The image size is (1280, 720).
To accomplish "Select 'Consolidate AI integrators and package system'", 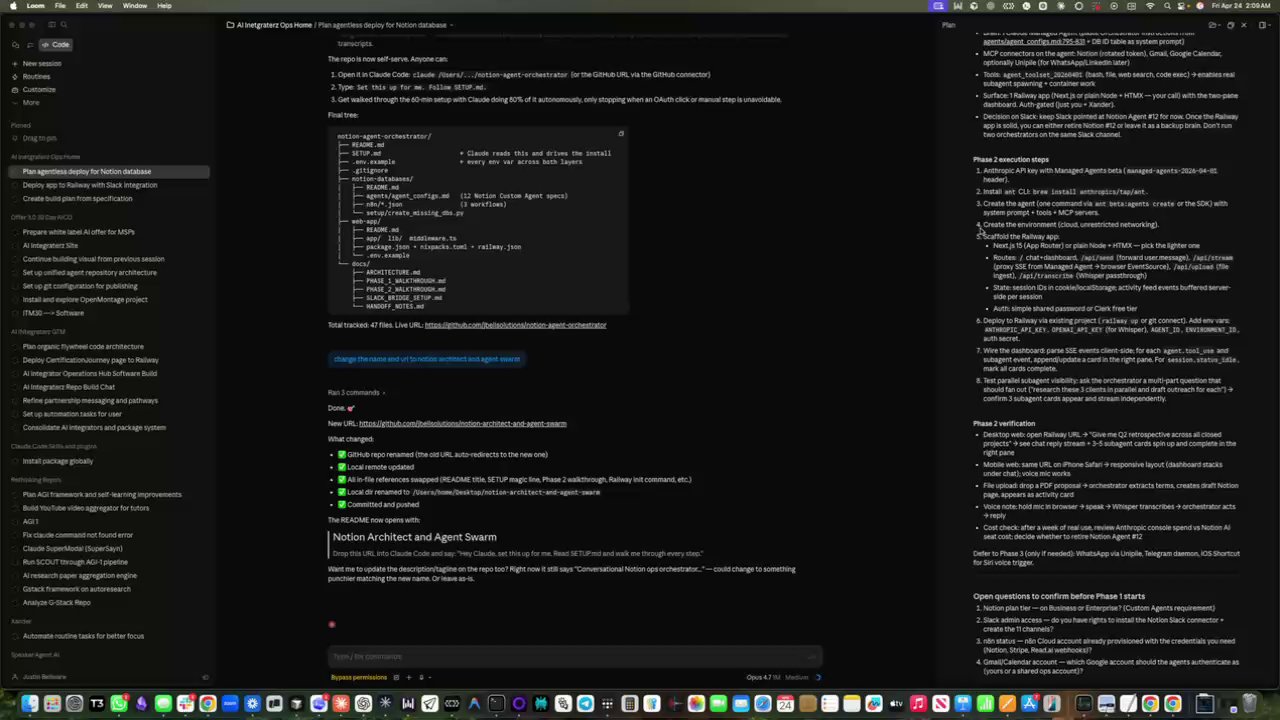I will click(94, 428).
